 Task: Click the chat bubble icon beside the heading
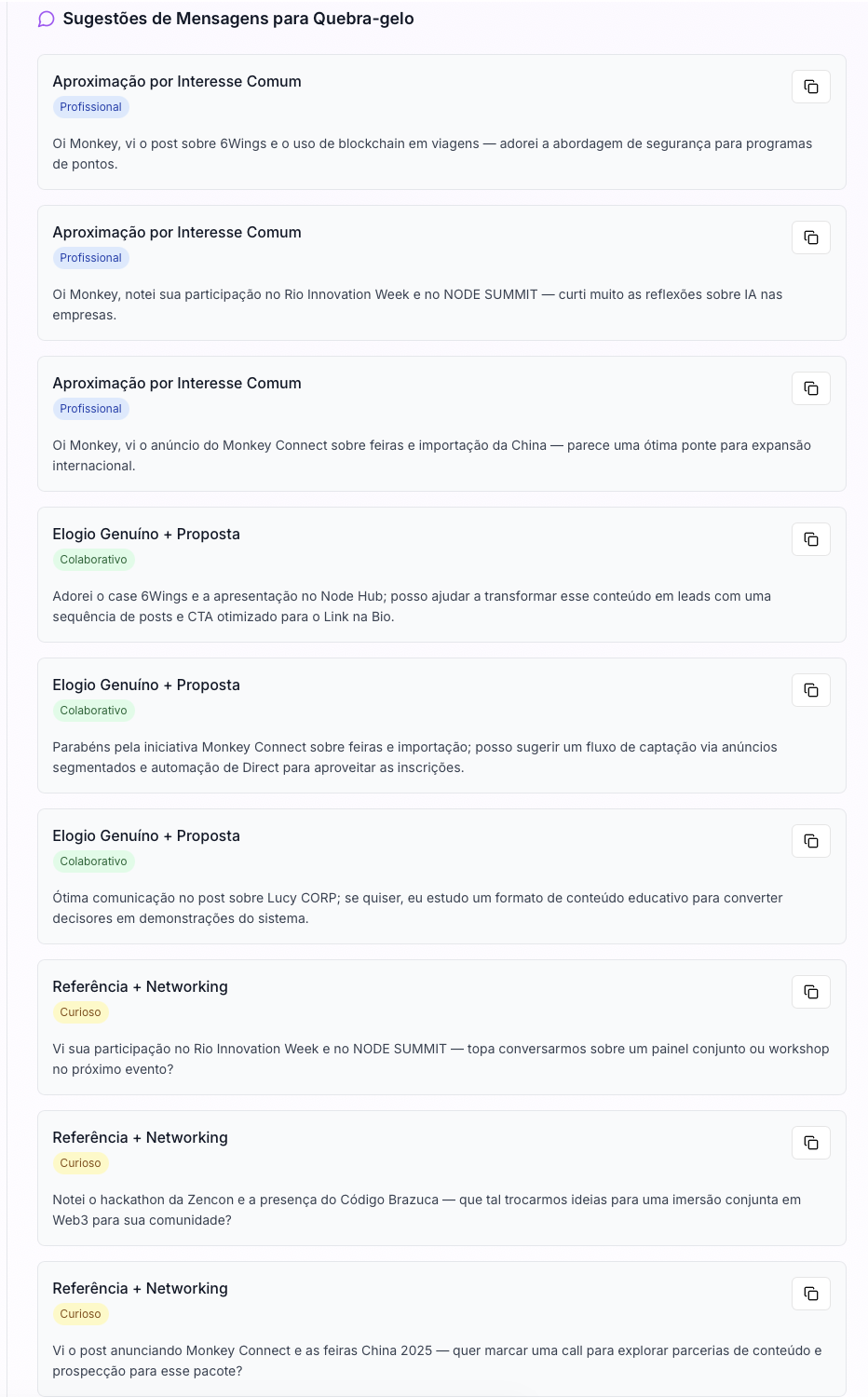click(x=47, y=20)
